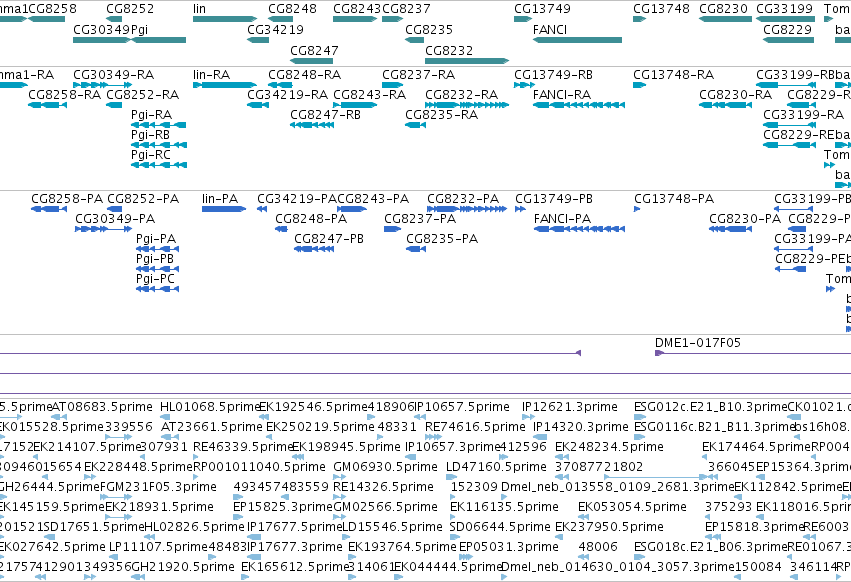Open the CG13748 gene label

coord(662,9)
